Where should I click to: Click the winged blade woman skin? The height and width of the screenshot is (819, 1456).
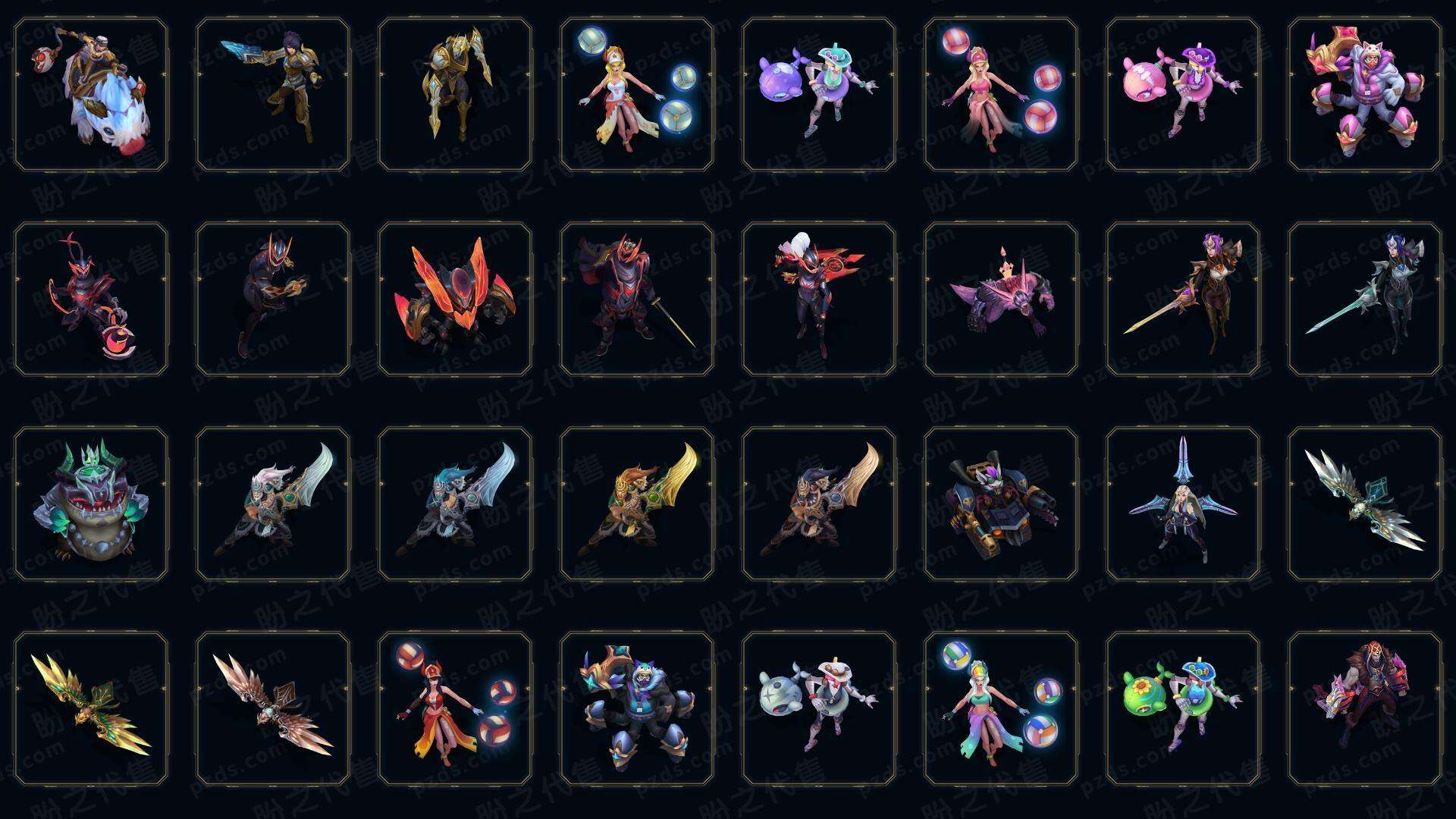click(x=1183, y=504)
